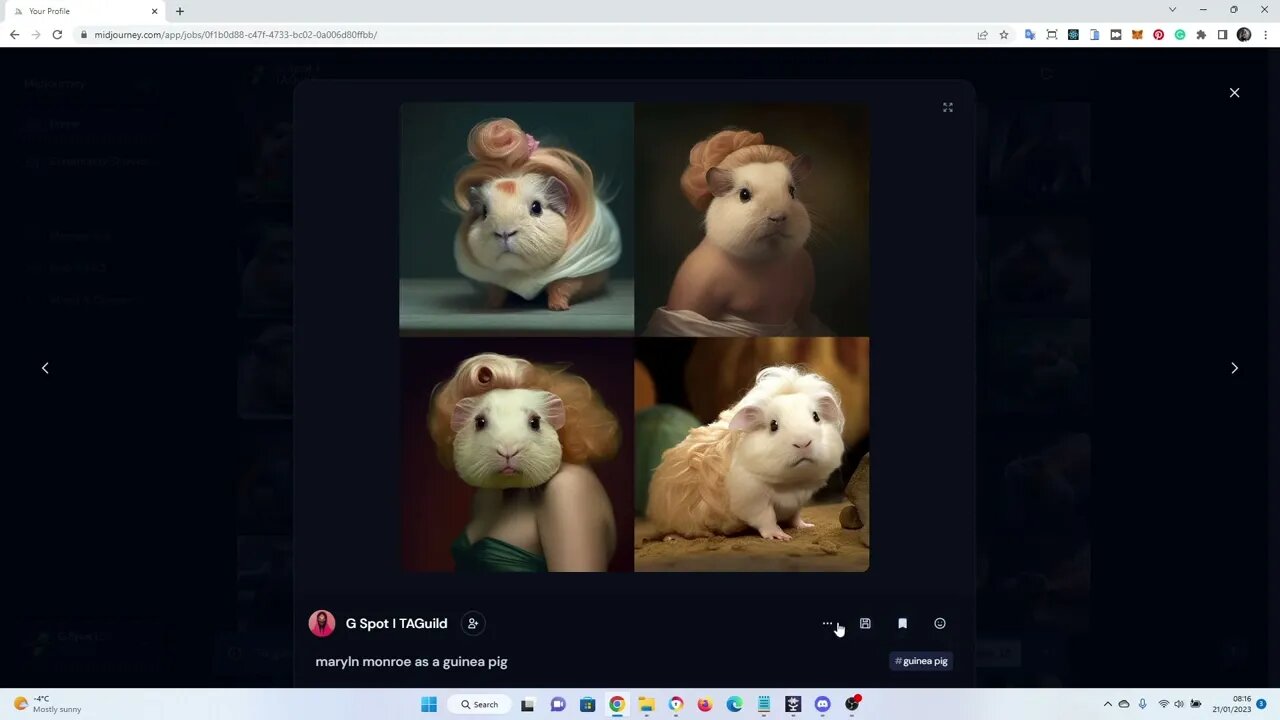Open Pinterest save extension
Viewport: 1280px width, 720px height.
[1158, 34]
